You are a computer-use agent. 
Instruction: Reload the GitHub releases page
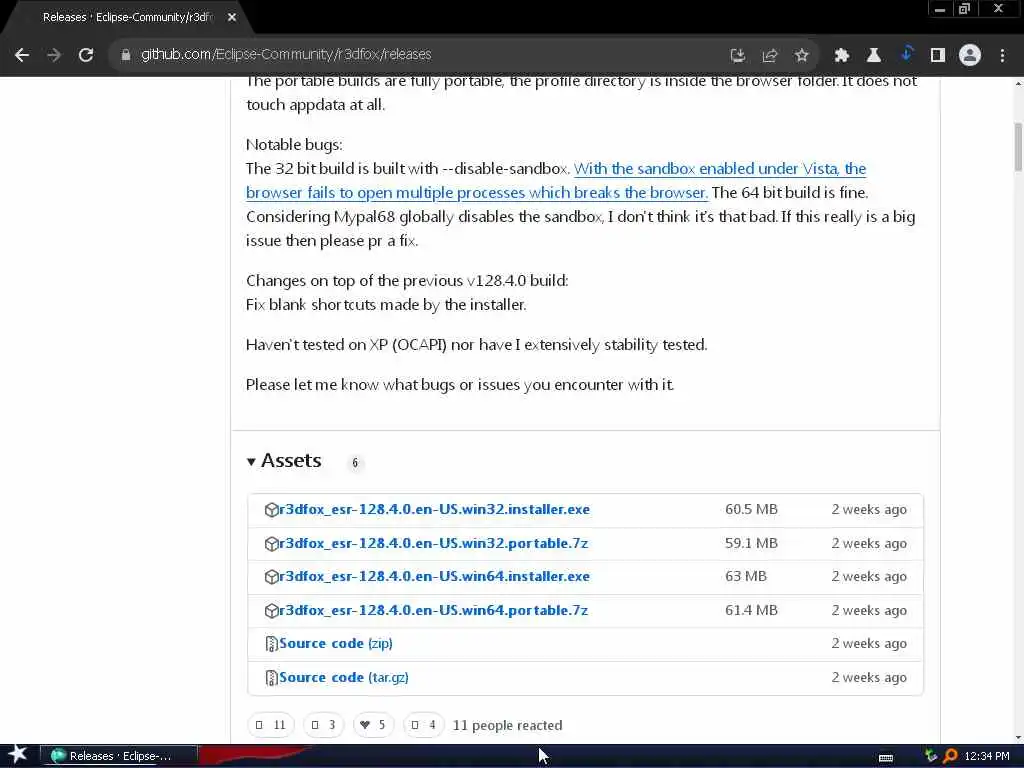pos(86,55)
